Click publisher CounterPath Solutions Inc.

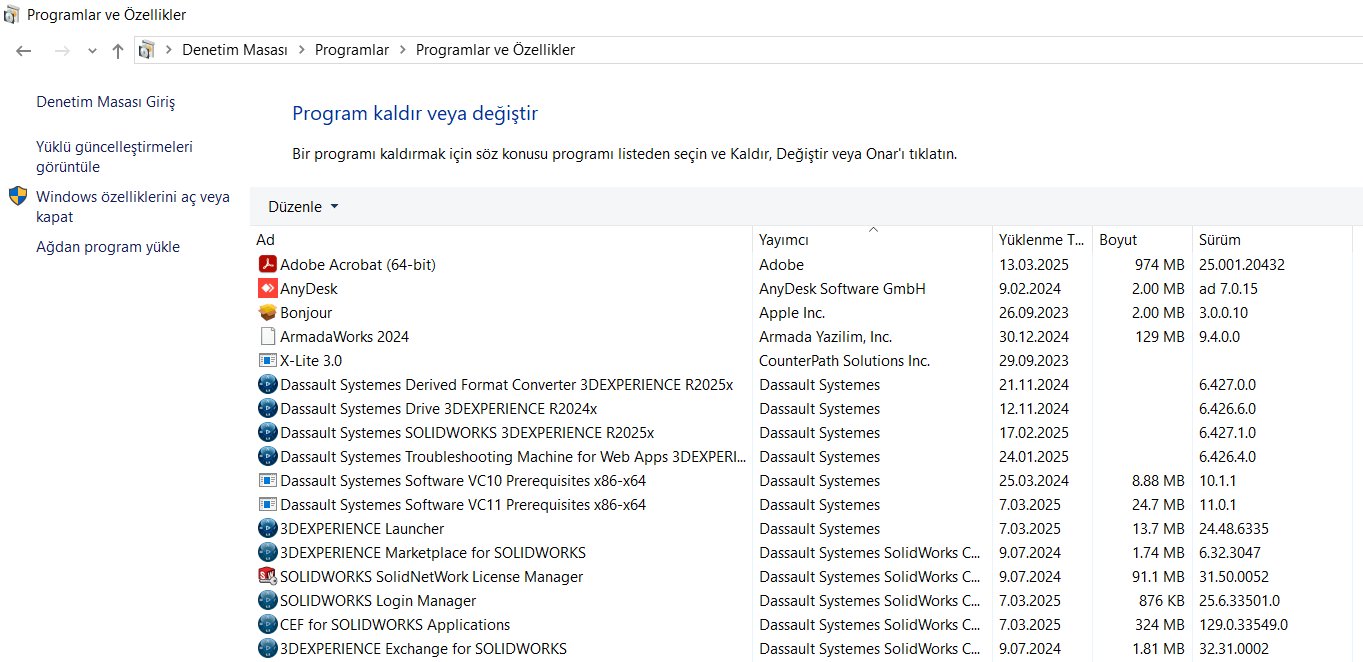[x=844, y=361]
